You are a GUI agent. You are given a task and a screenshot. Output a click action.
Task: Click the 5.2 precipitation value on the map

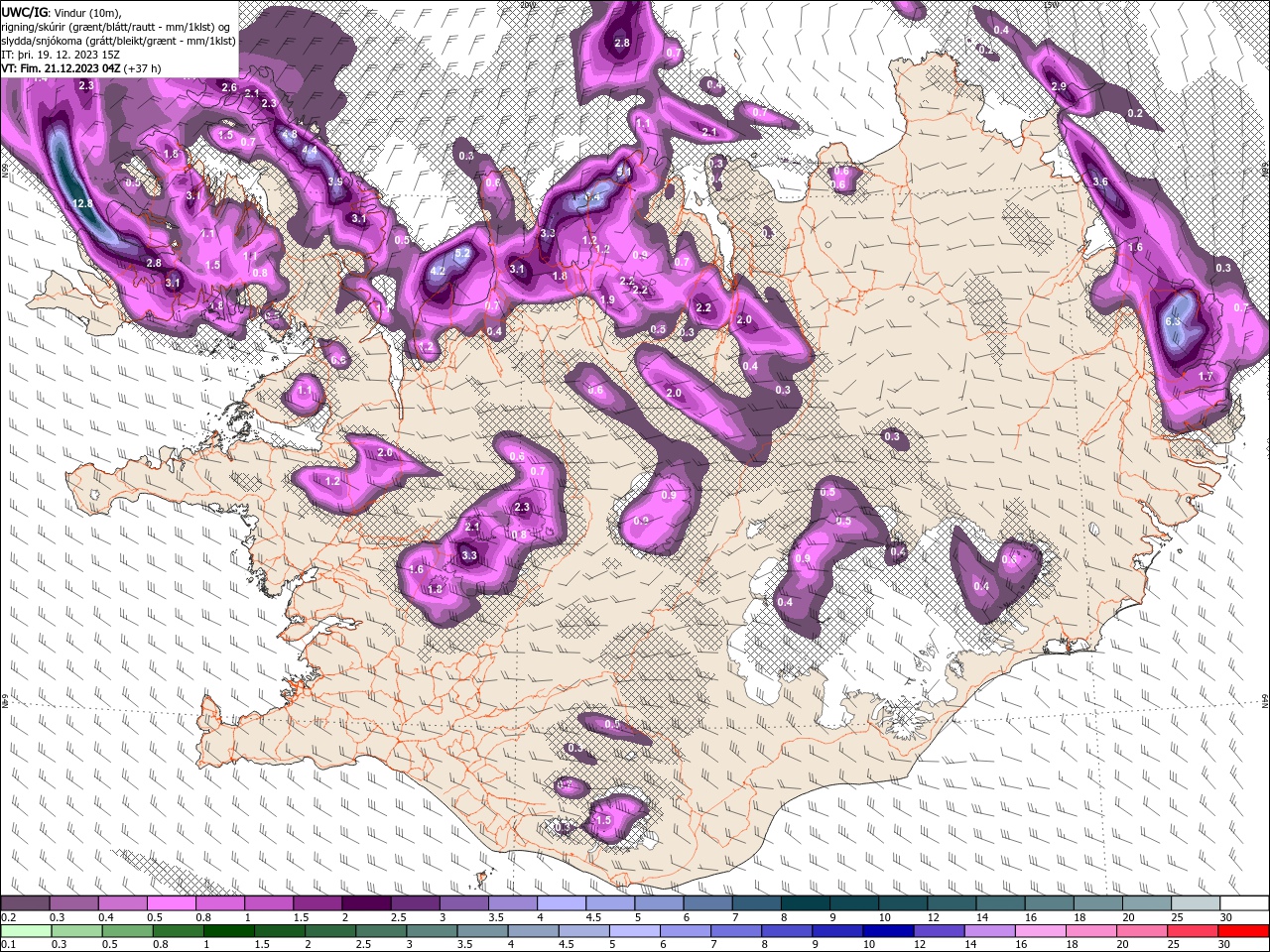pyautogui.click(x=461, y=253)
